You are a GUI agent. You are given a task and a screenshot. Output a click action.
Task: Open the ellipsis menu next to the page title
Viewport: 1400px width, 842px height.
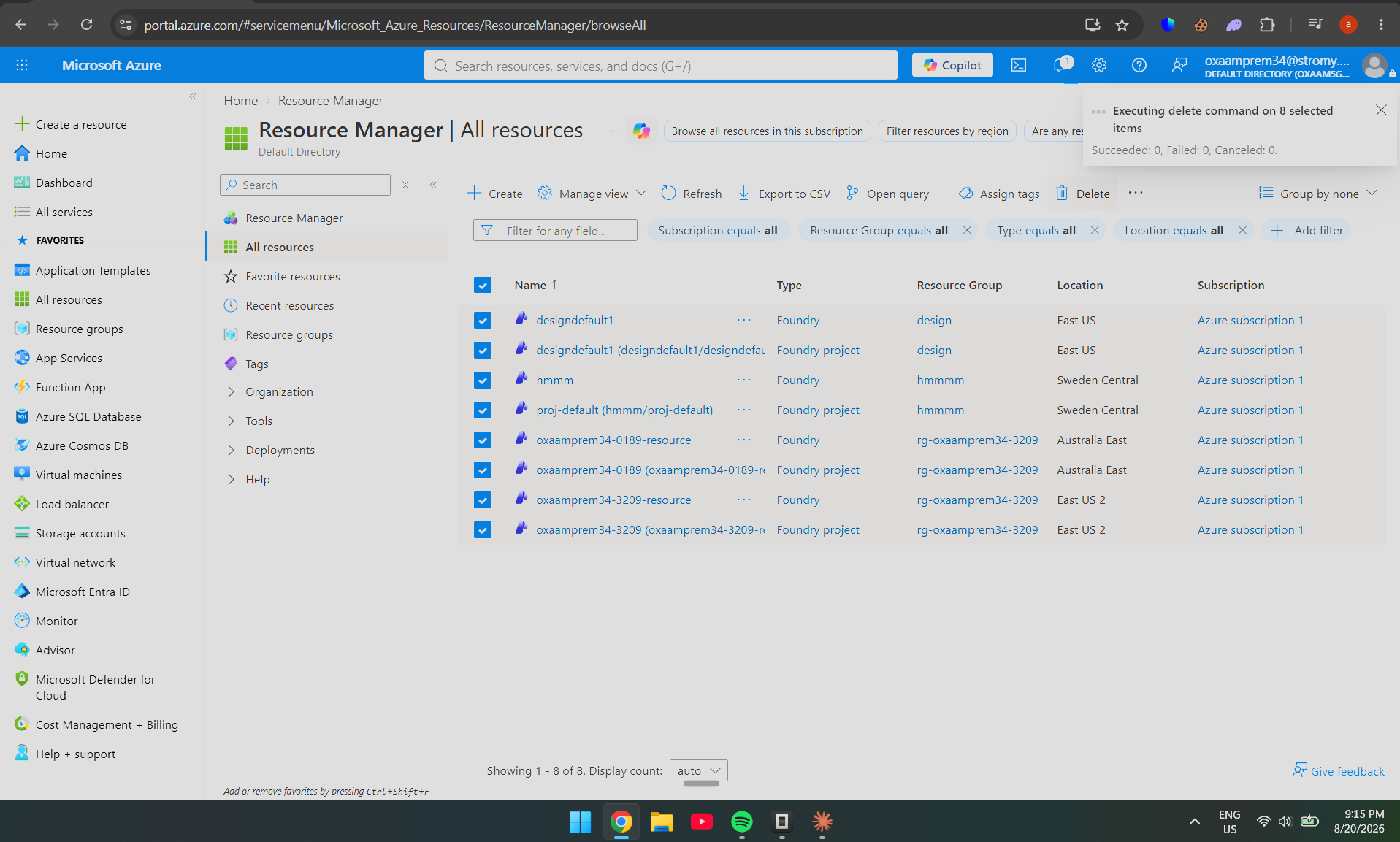pyautogui.click(x=612, y=131)
